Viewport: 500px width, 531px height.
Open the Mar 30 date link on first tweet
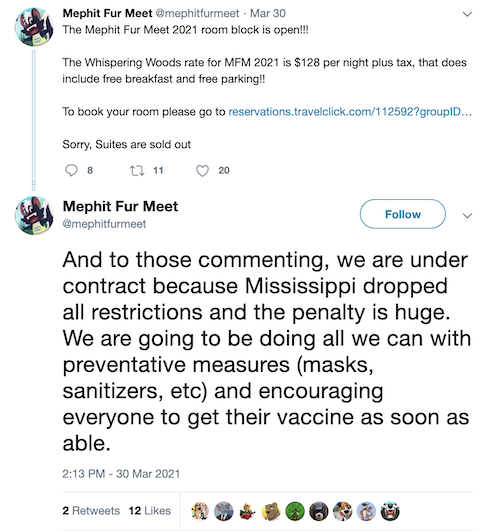coord(268,13)
